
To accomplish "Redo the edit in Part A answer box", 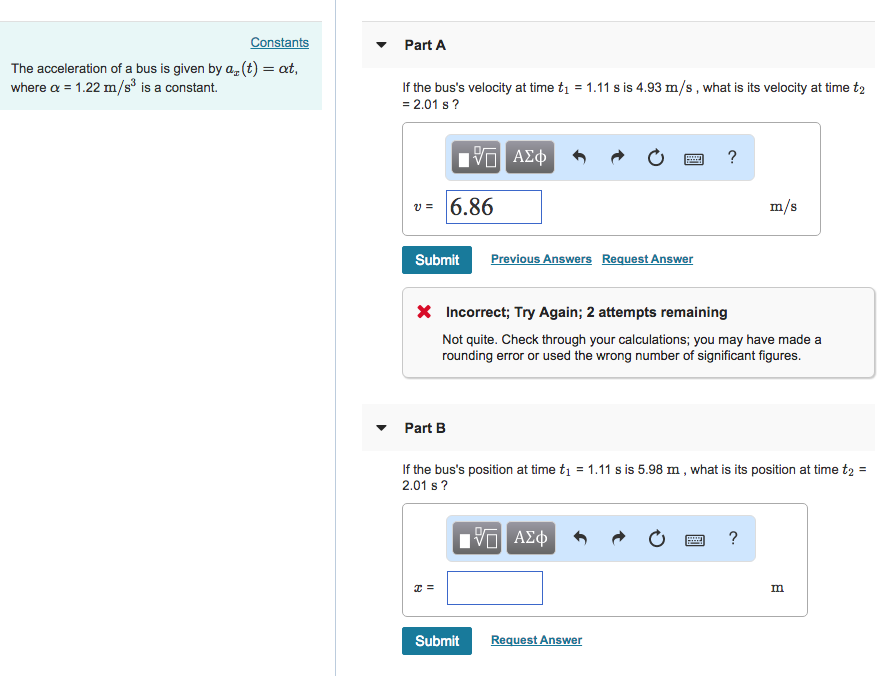I will pyautogui.click(x=617, y=157).
